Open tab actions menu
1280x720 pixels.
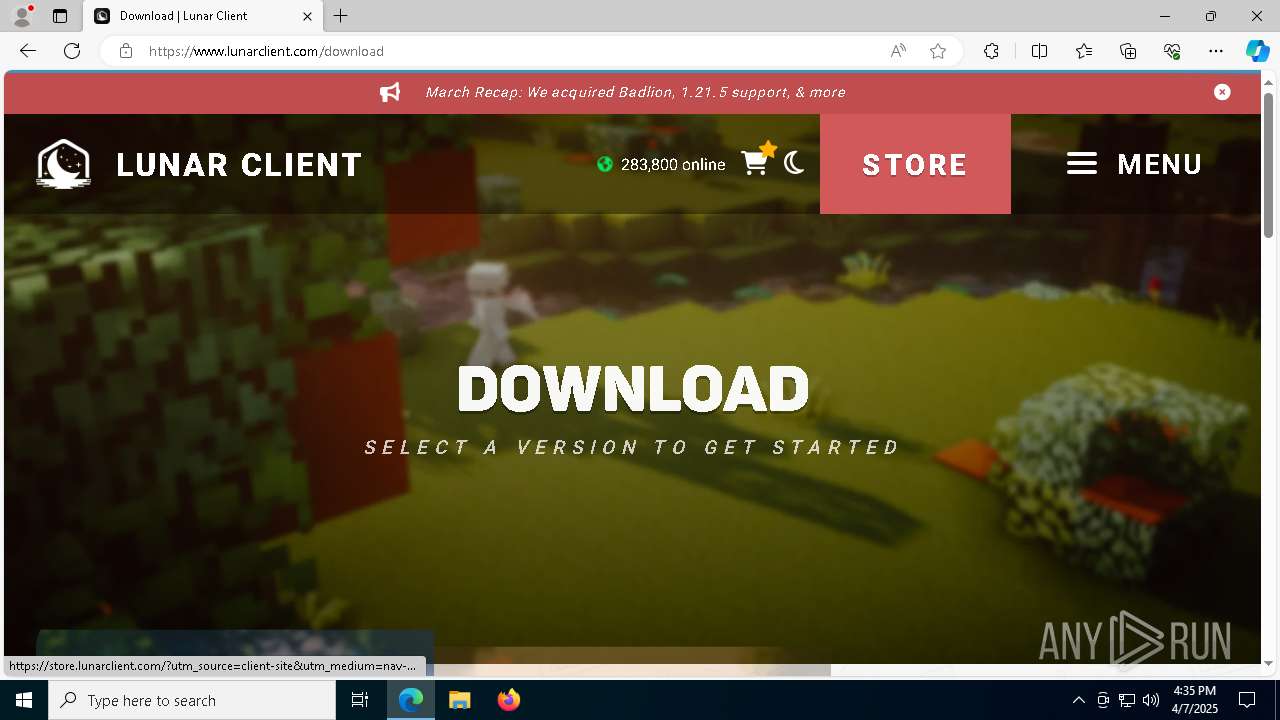point(60,16)
